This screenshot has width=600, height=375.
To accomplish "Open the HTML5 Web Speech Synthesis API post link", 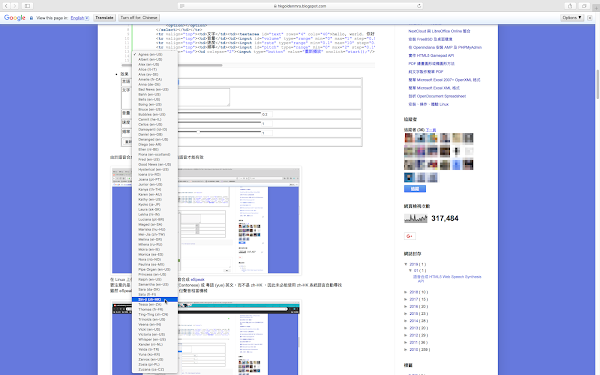I will point(447,279).
